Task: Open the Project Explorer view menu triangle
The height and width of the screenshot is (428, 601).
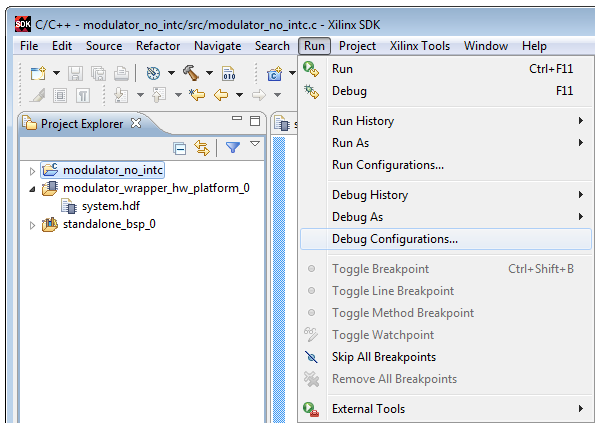Action: tap(255, 144)
